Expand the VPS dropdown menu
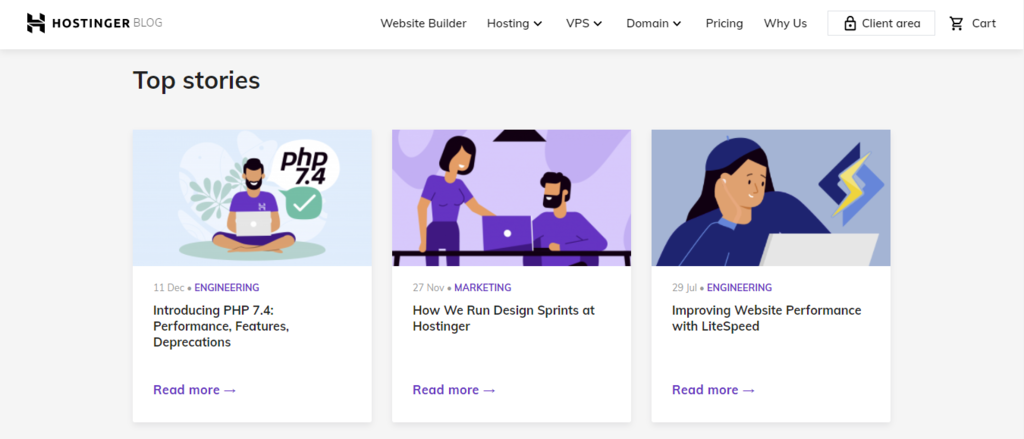 (584, 23)
